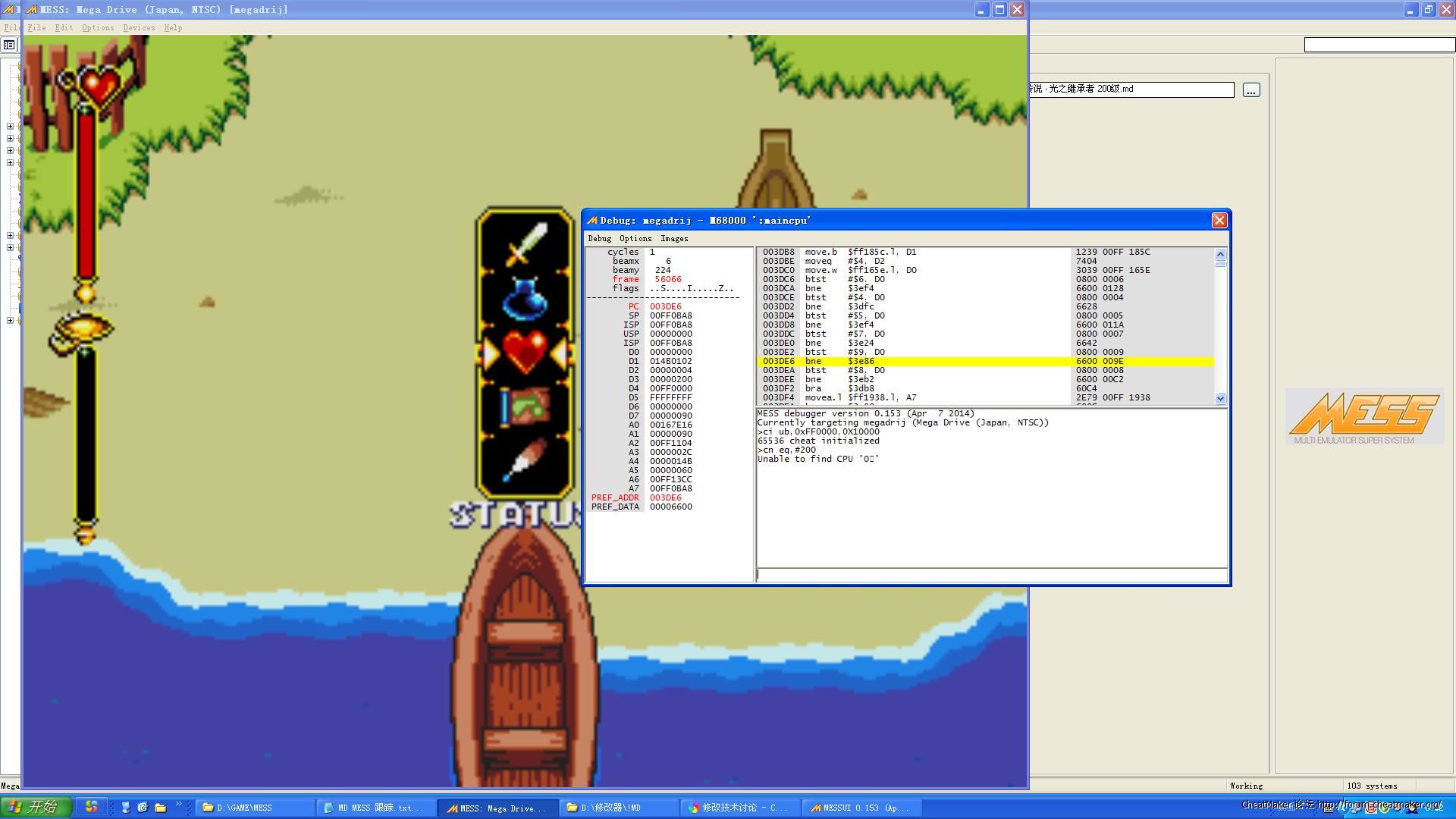Expand hidden quick launch chevron
The image size is (1456, 819).
click(x=179, y=805)
